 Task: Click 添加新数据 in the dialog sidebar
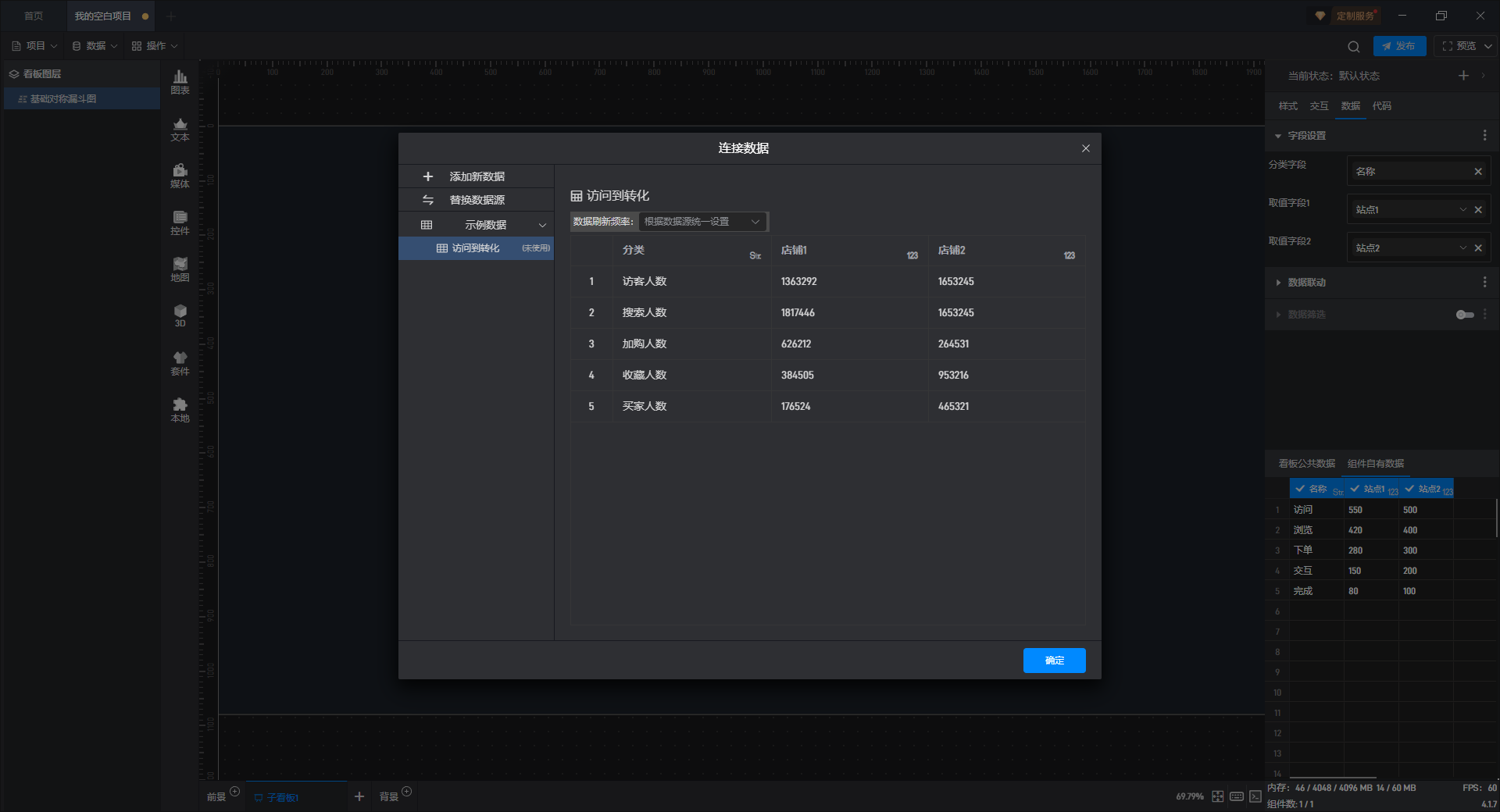476,176
